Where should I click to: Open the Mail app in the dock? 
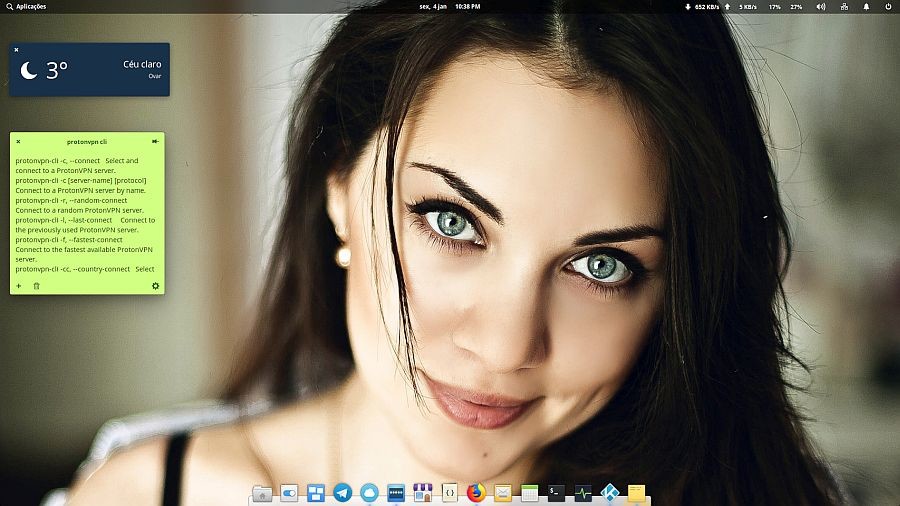coord(502,492)
